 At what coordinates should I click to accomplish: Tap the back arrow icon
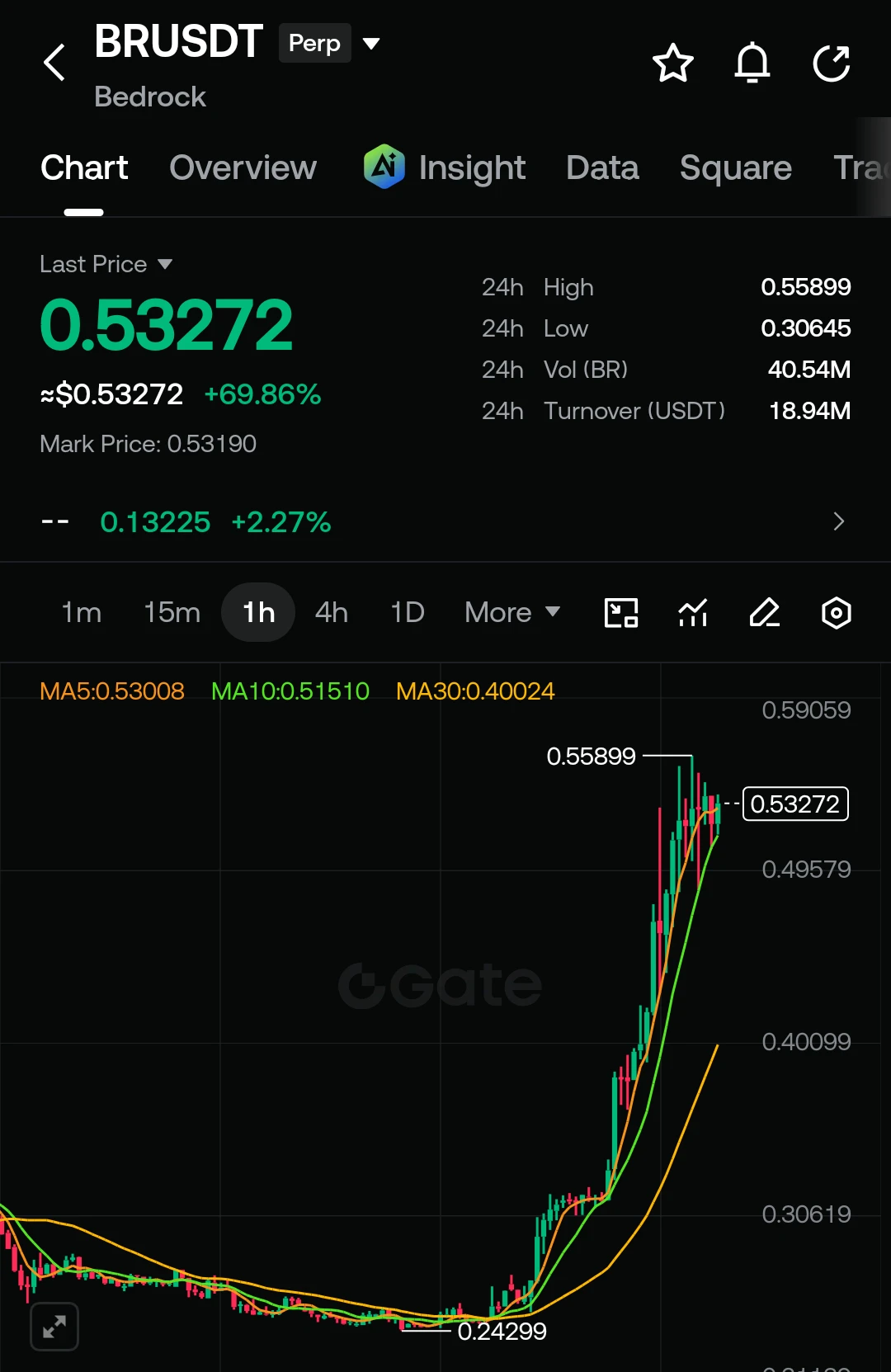tap(54, 63)
